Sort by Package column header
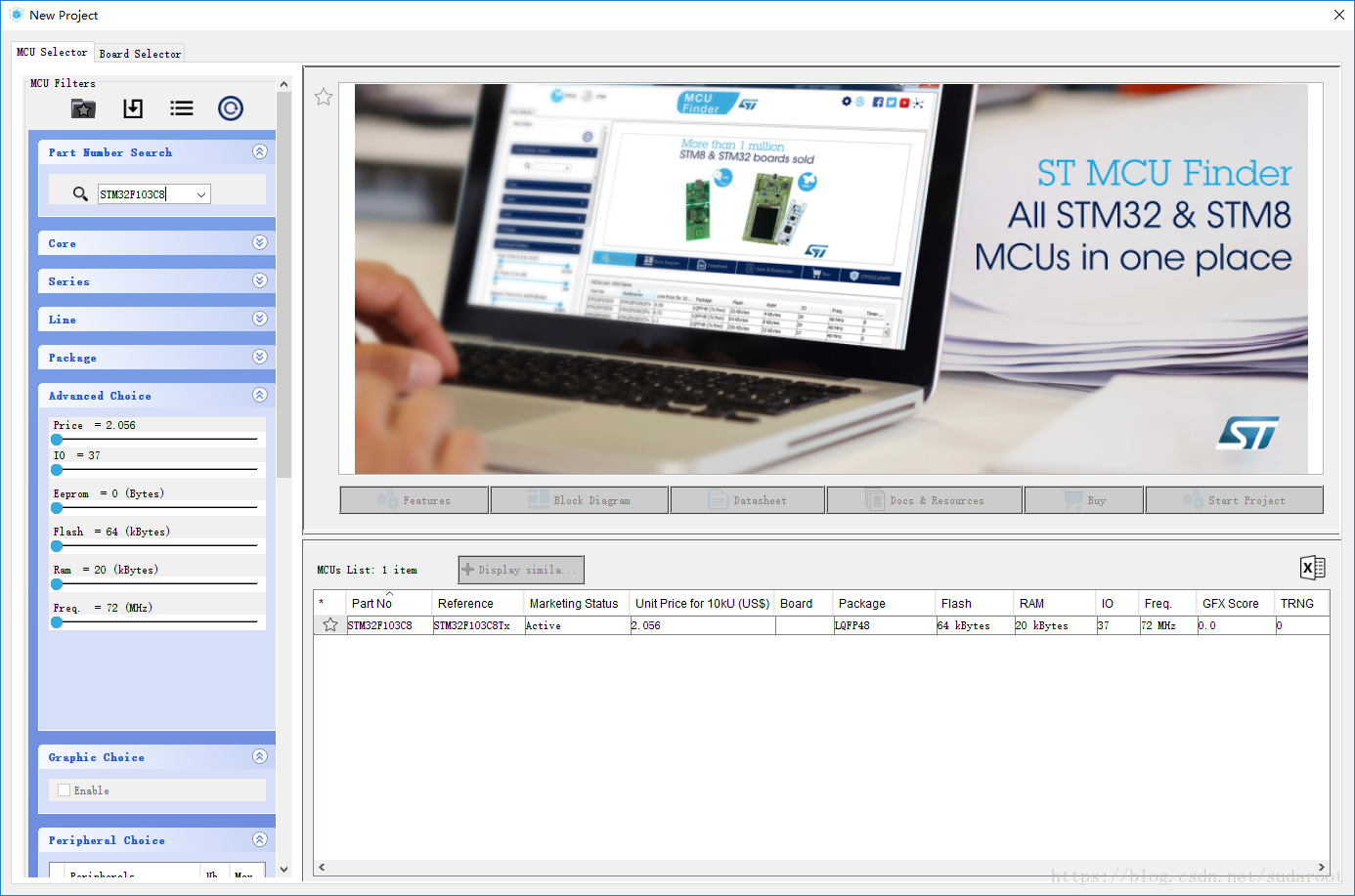This screenshot has height=896, width=1355. (x=884, y=604)
